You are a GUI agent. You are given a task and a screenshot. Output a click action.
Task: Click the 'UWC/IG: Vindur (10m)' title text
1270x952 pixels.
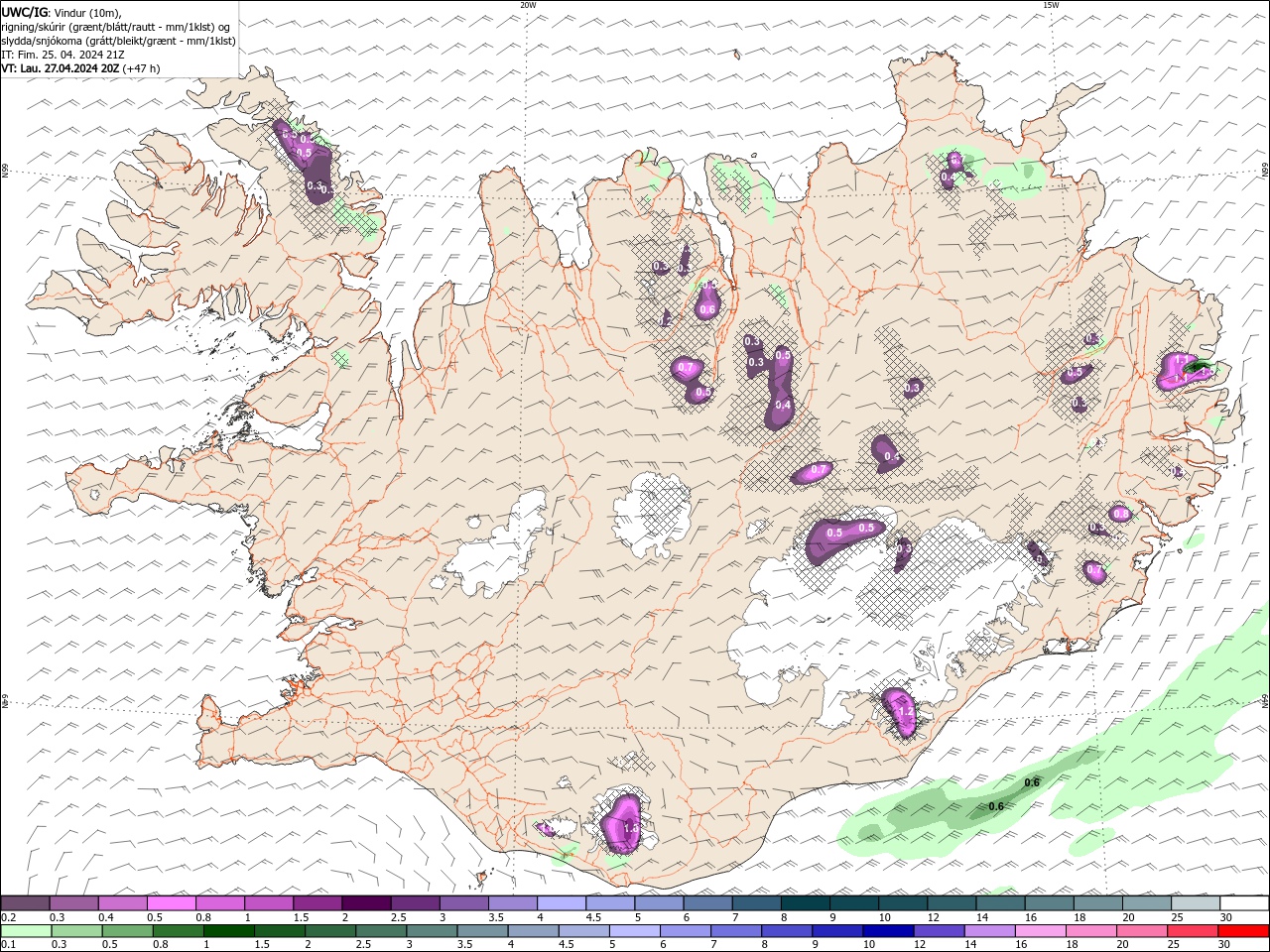point(61,12)
